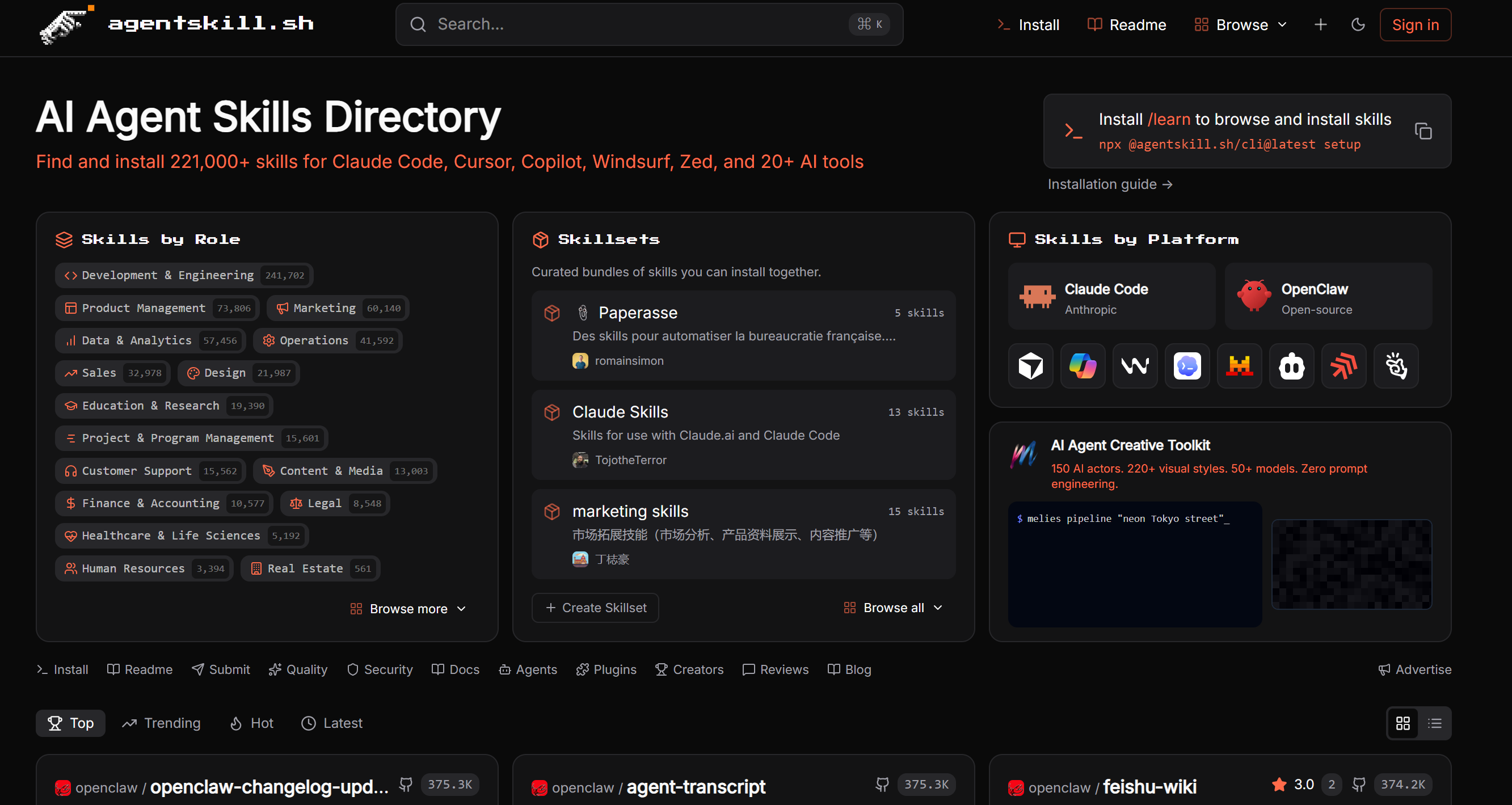
Task: Click the Sign in button
Action: pos(1415,24)
